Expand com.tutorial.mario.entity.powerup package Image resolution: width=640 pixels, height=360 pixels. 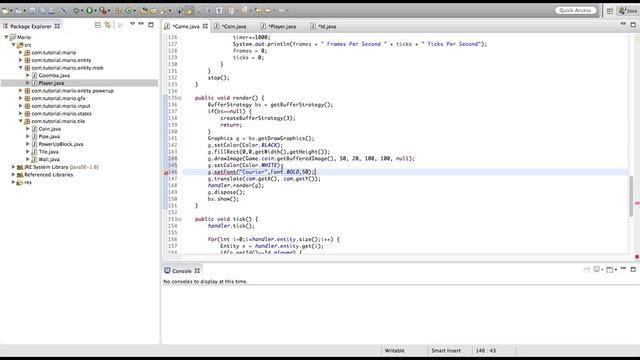click(x=21, y=91)
